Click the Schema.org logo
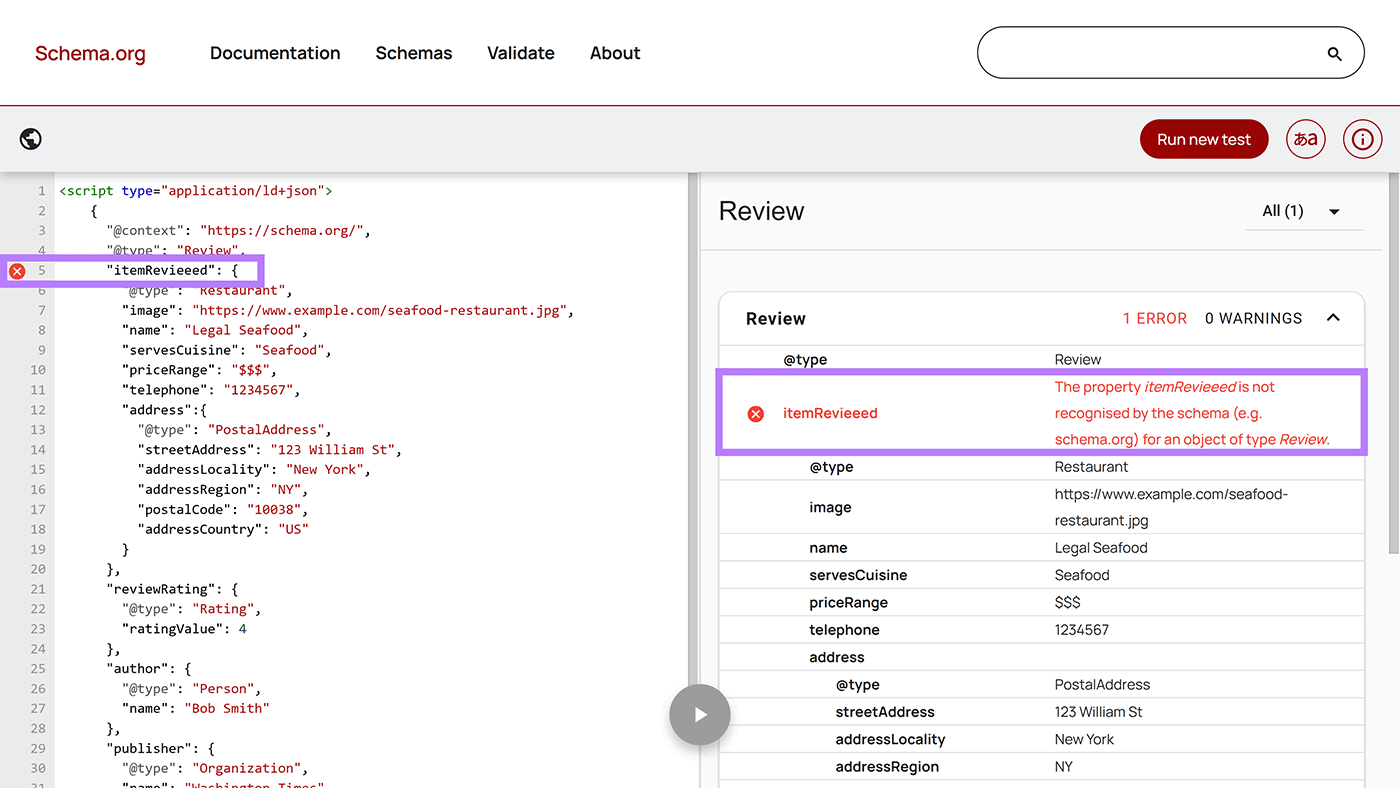 click(x=90, y=53)
